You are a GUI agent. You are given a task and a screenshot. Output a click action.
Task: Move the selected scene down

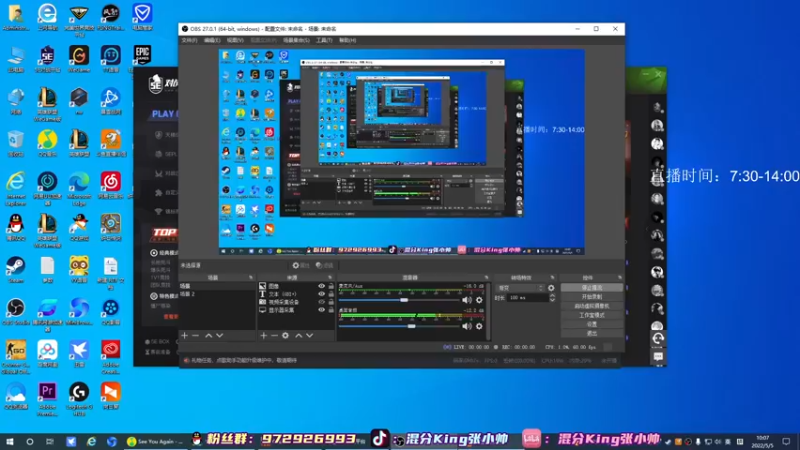[x=220, y=336]
